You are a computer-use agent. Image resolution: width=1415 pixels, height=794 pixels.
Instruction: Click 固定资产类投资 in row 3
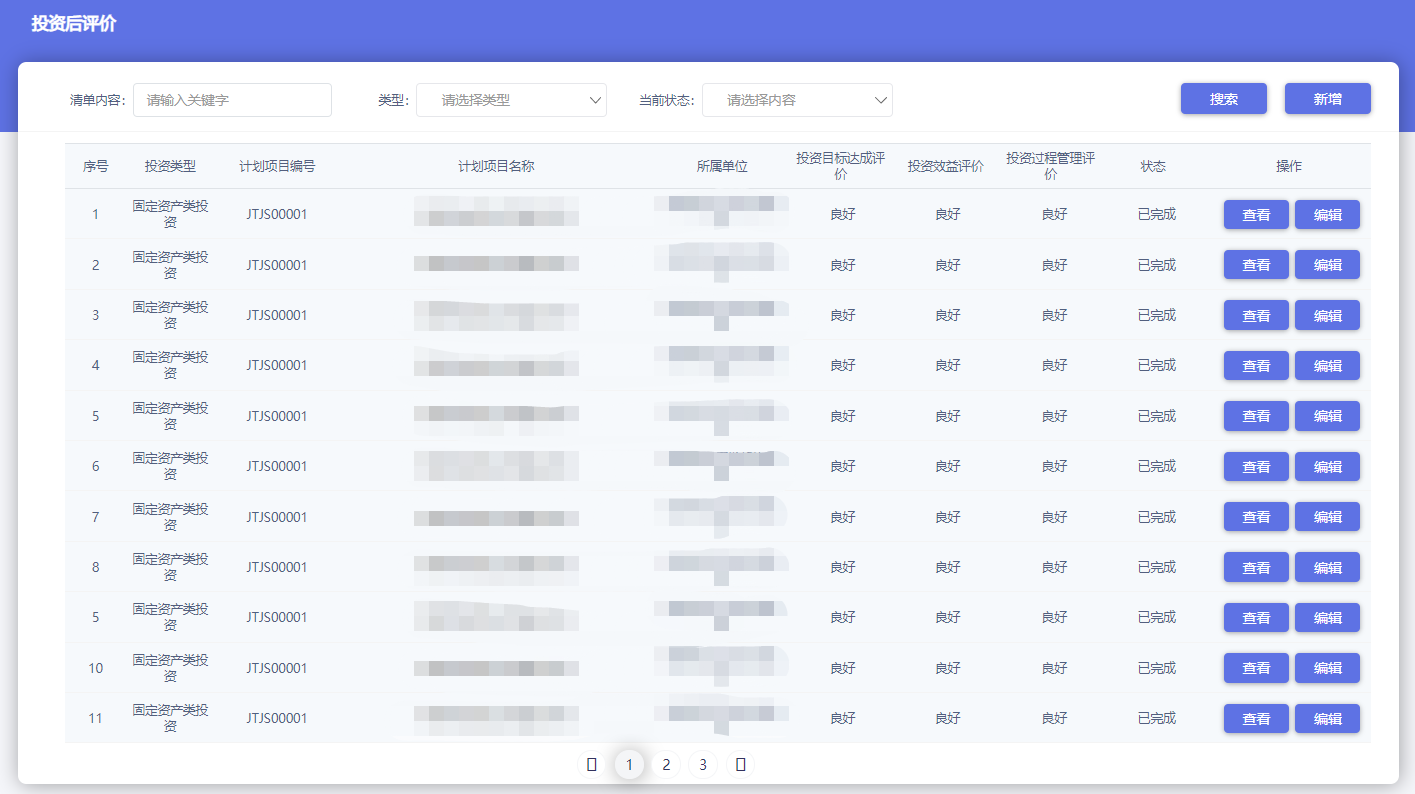pos(170,315)
